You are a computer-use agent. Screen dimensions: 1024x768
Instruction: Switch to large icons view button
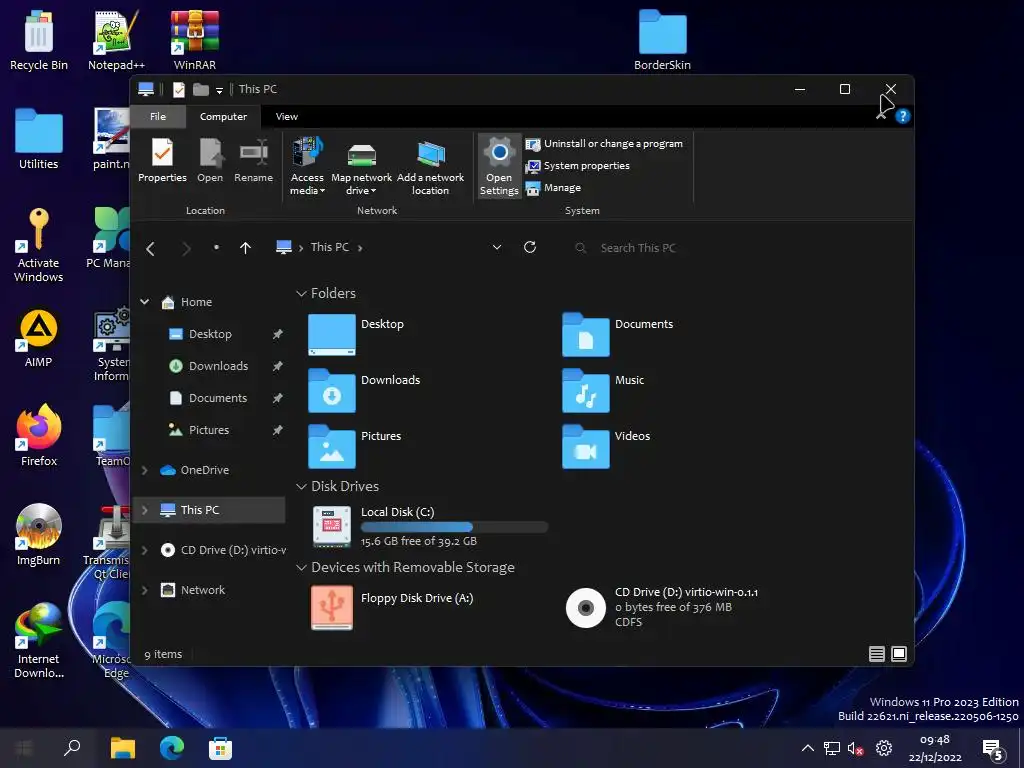tap(899, 654)
